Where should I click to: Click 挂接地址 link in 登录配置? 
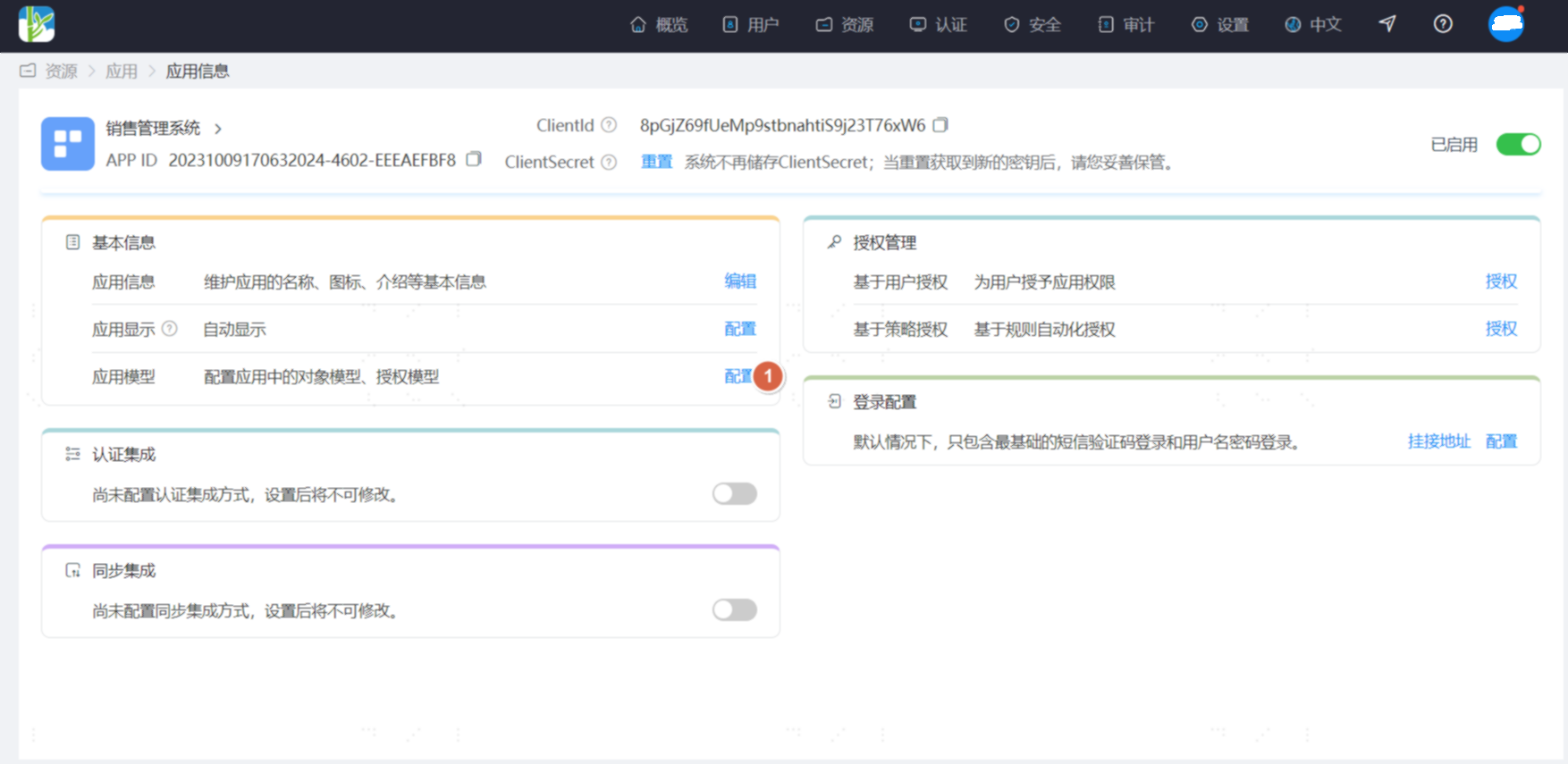(1439, 441)
